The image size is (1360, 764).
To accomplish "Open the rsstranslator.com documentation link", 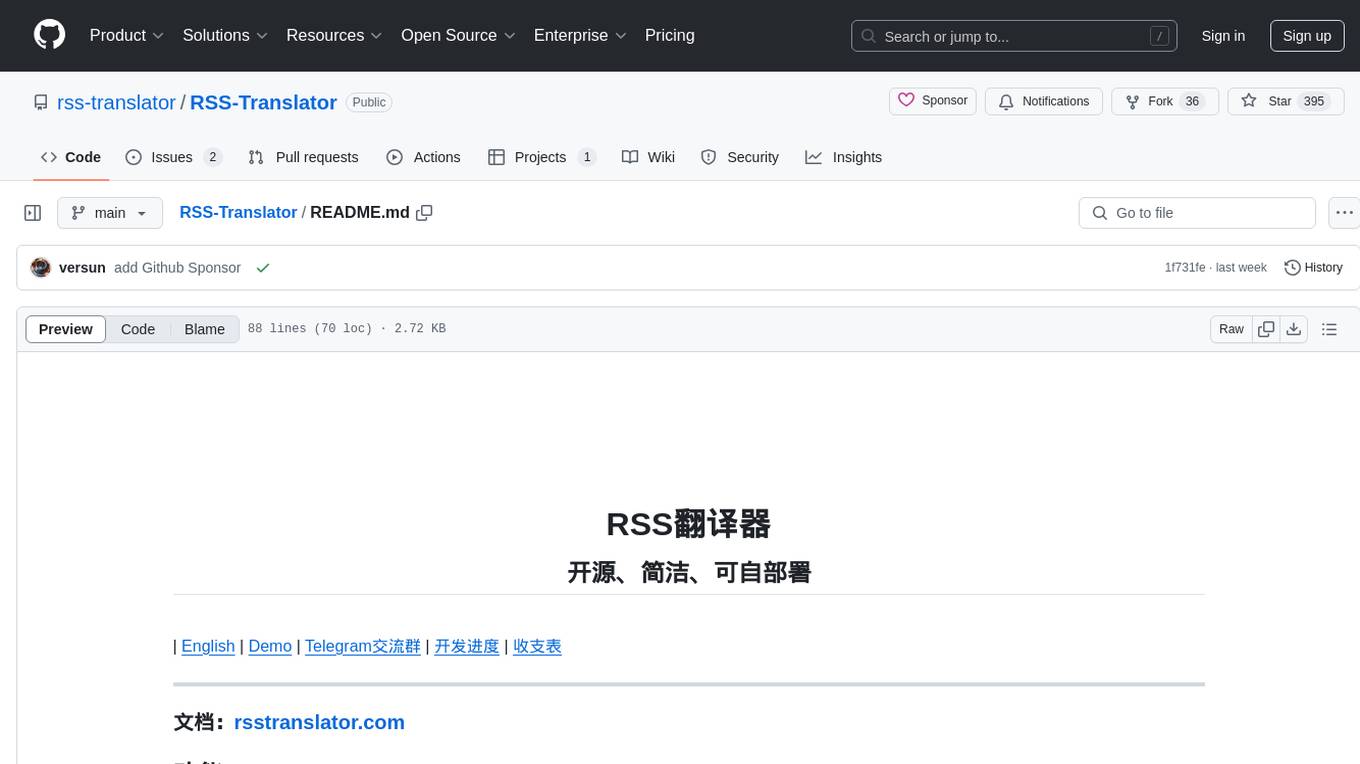I will click(319, 722).
